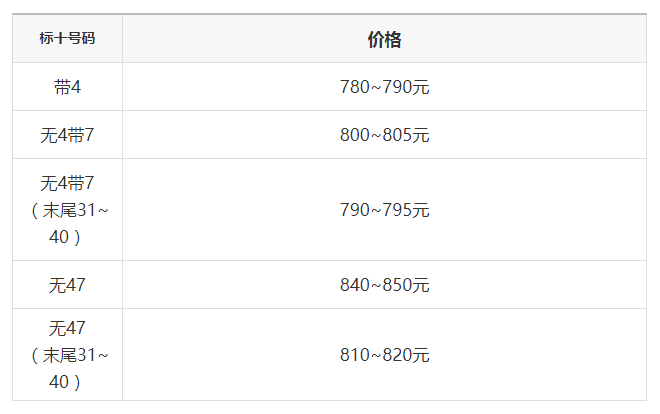The image size is (660, 414).
Task: Select the first 无4带7 row label
Action: click(67, 135)
